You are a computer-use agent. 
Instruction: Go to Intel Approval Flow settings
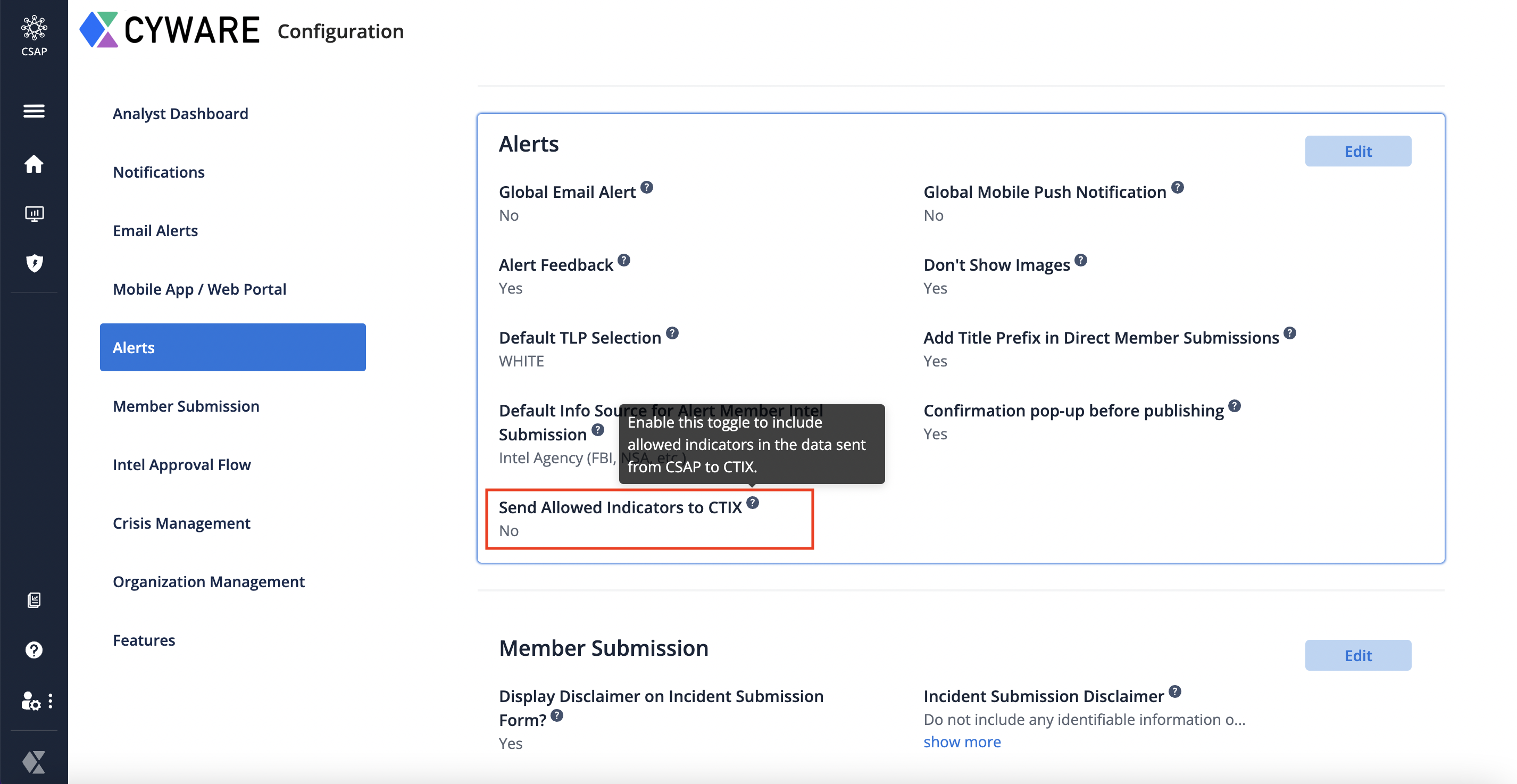pyautogui.click(x=181, y=465)
